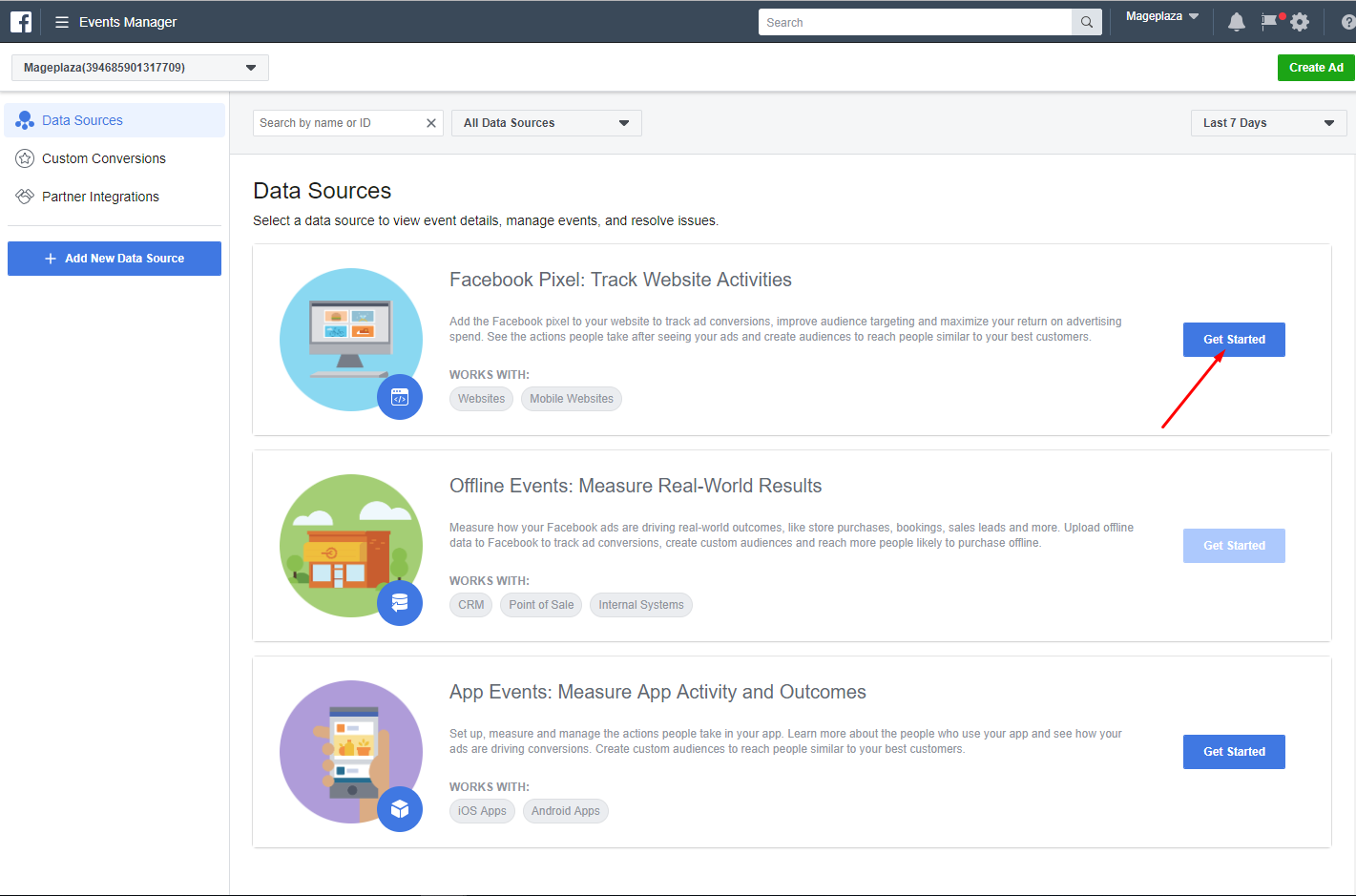Click the Facebook logo icon
Screen dimensions: 1356x896
(x=21, y=22)
